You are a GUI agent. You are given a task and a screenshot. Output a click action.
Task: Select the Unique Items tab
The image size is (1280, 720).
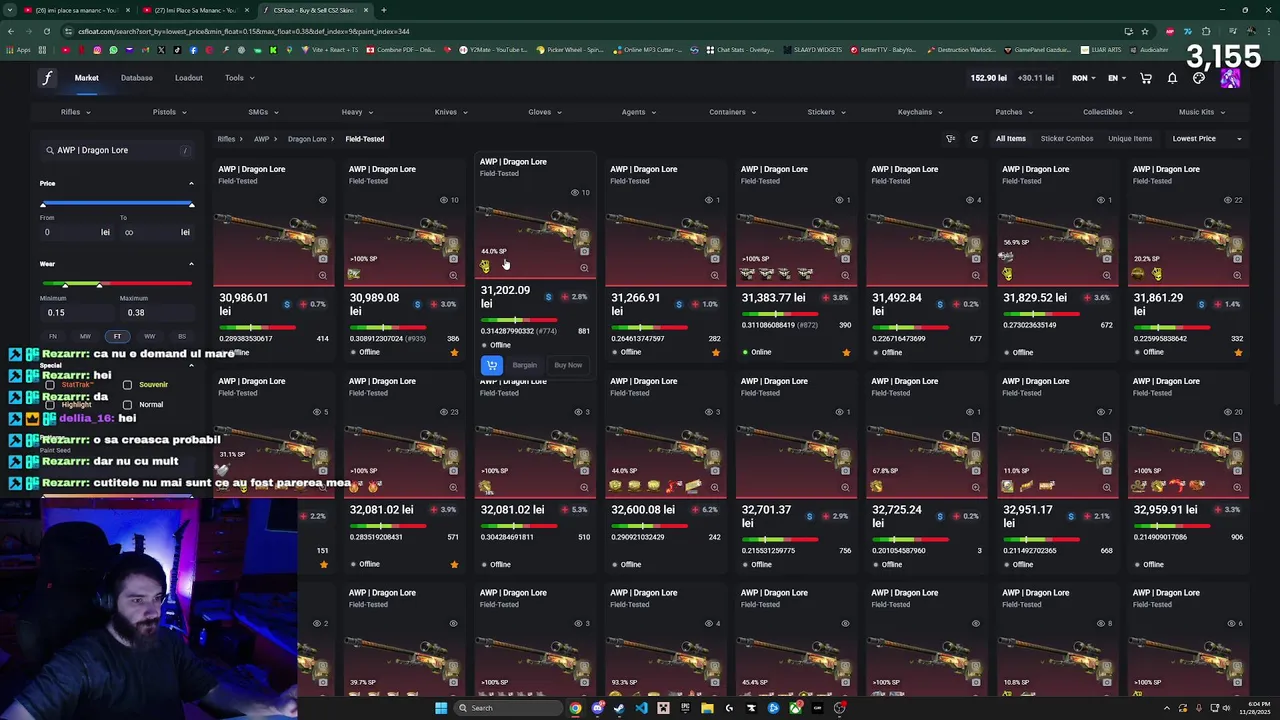pyautogui.click(x=1130, y=139)
